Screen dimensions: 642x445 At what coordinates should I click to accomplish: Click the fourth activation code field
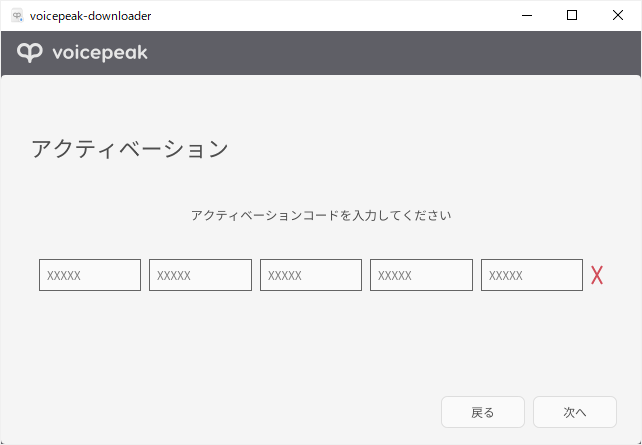click(x=421, y=275)
